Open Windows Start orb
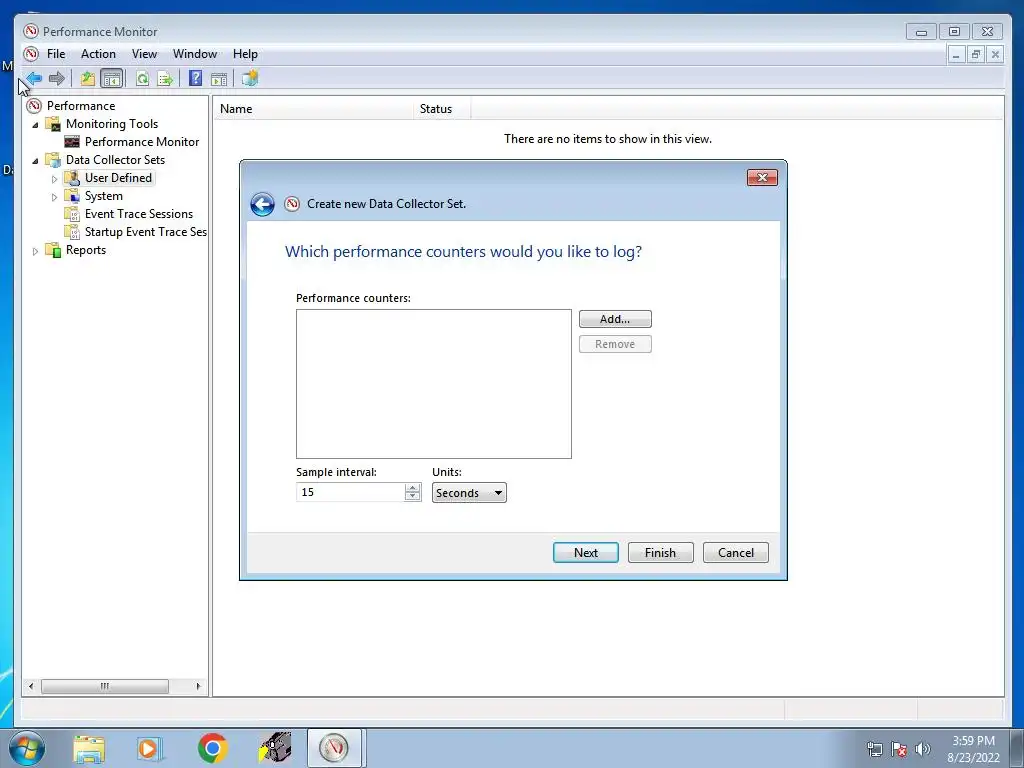The width and height of the screenshot is (1024, 768). 27,748
